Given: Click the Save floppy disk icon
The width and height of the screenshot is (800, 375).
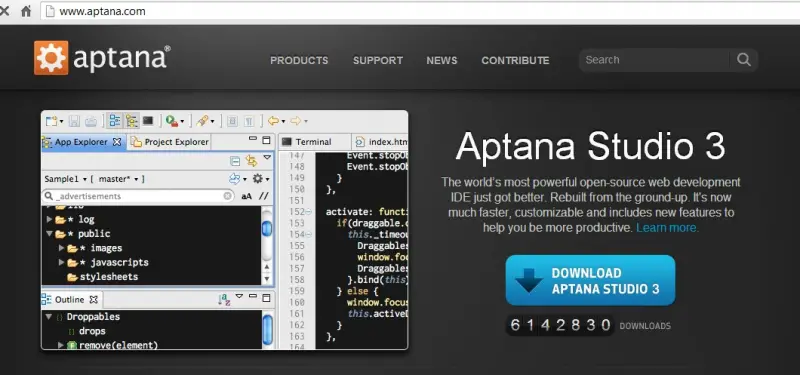Looking at the screenshot, I should (x=74, y=121).
